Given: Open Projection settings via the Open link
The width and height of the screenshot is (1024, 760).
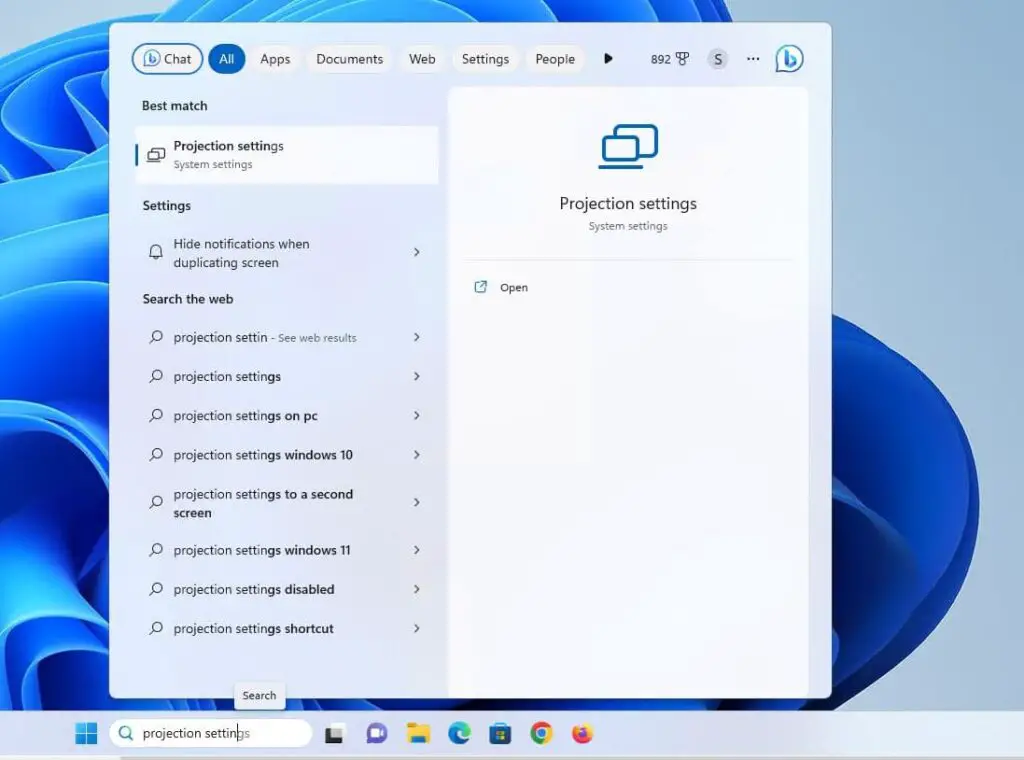Looking at the screenshot, I should click(513, 287).
